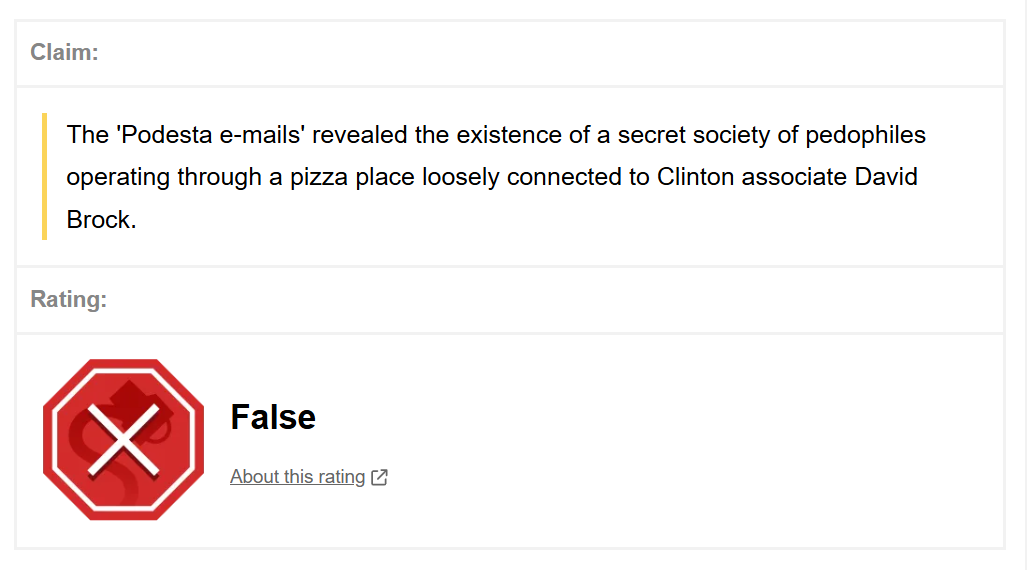Open the 'About this rating' link
Screen dimensions: 1035x570
coord(297,477)
